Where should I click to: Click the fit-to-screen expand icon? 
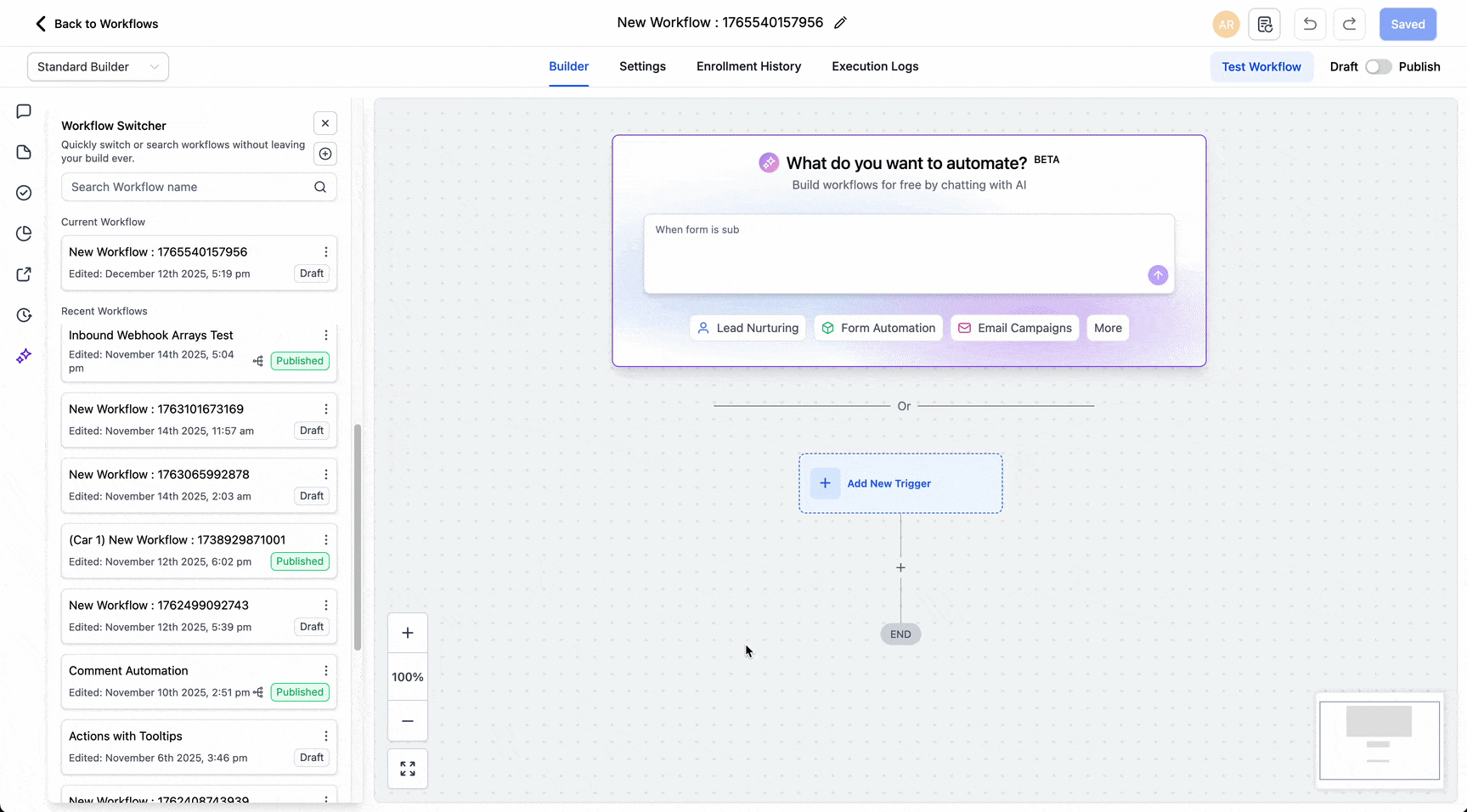pos(408,769)
